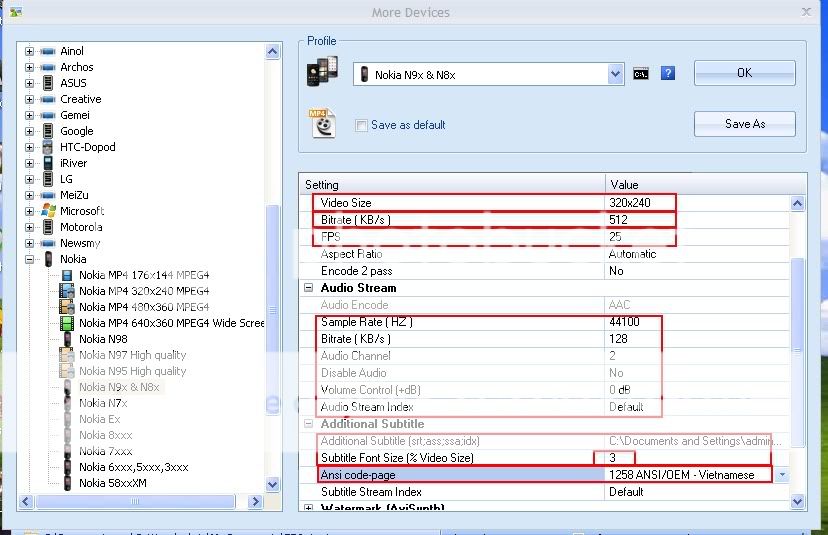Click the Microsoft Windows logo icon in tree
The height and width of the screenshot is (535, 828).
click(47, 211)
